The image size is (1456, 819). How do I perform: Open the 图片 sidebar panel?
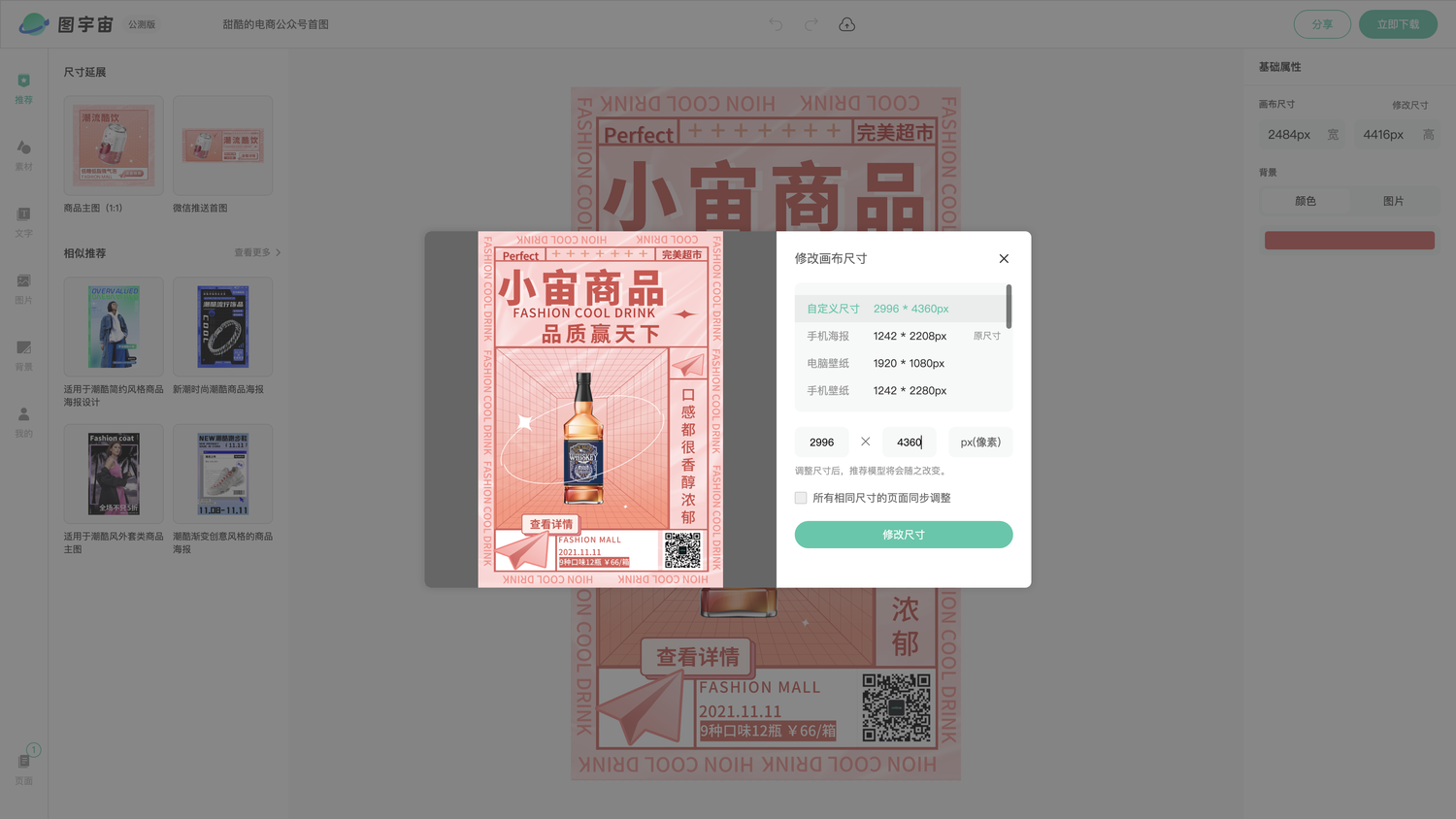[x=23, y=289]
